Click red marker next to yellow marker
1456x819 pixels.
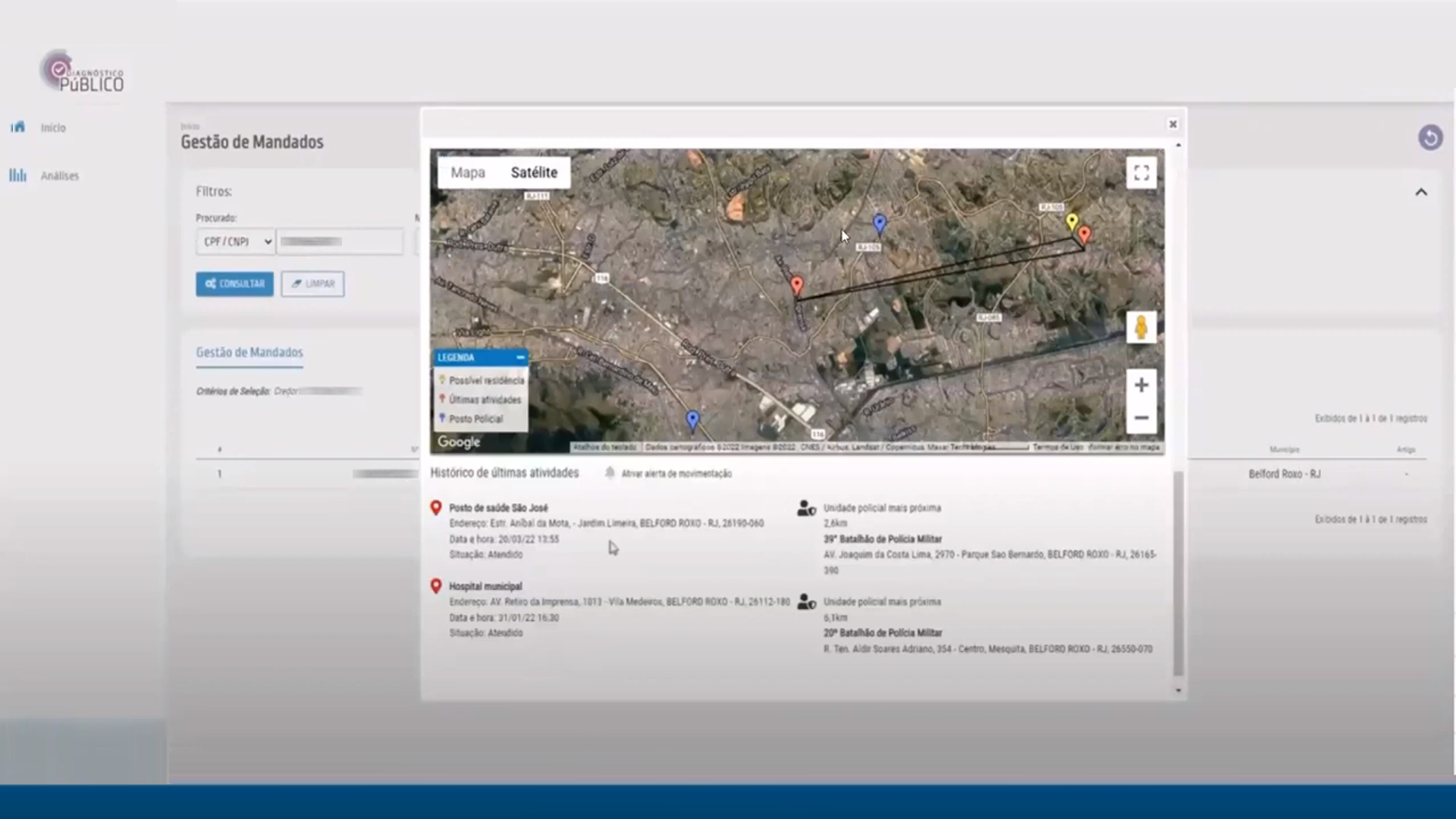point(1084,235)
